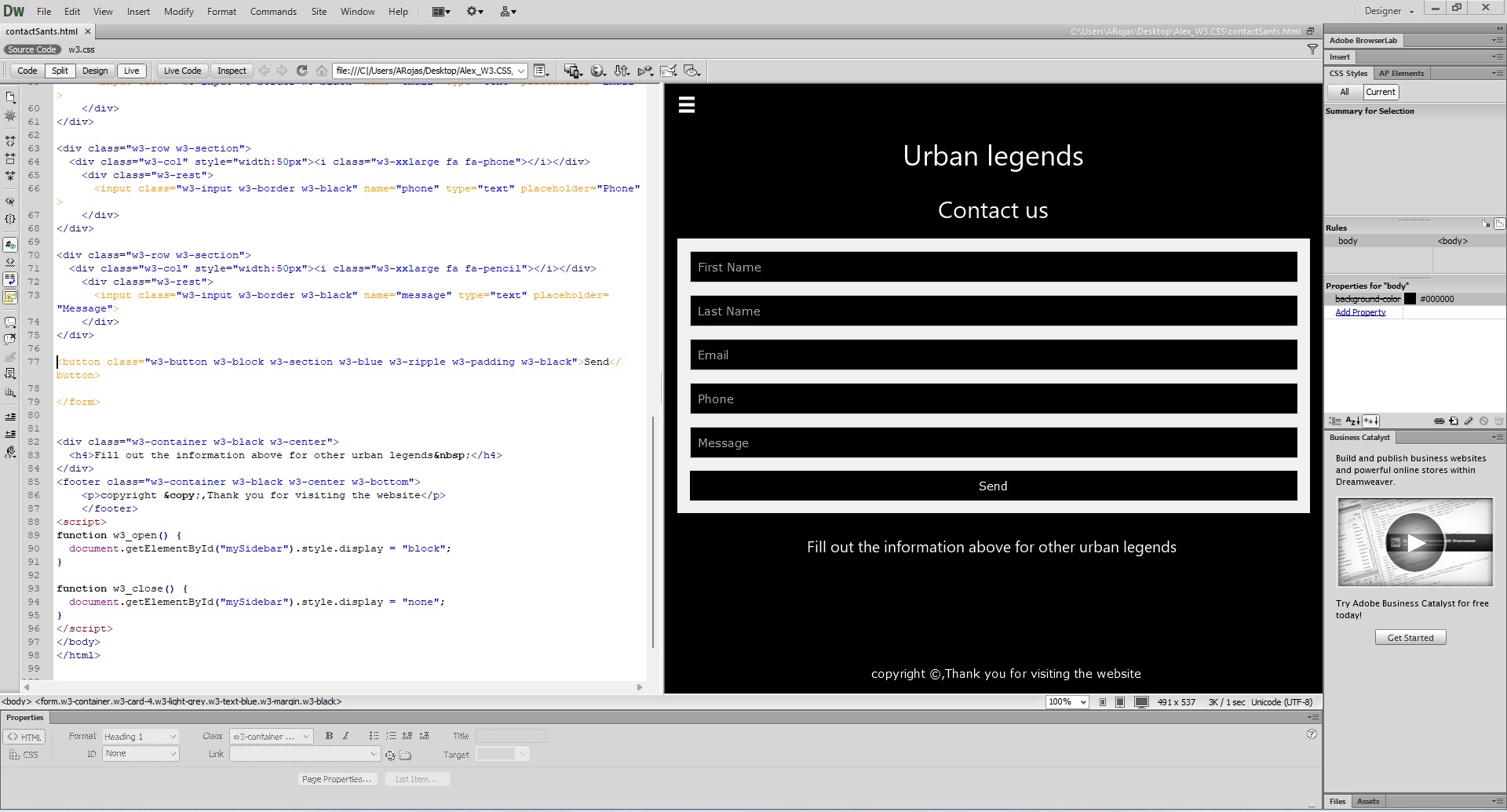Viewport: 1507px width, 812px height.
Task: Toggle the Live view button
Action: pos(132,71)
